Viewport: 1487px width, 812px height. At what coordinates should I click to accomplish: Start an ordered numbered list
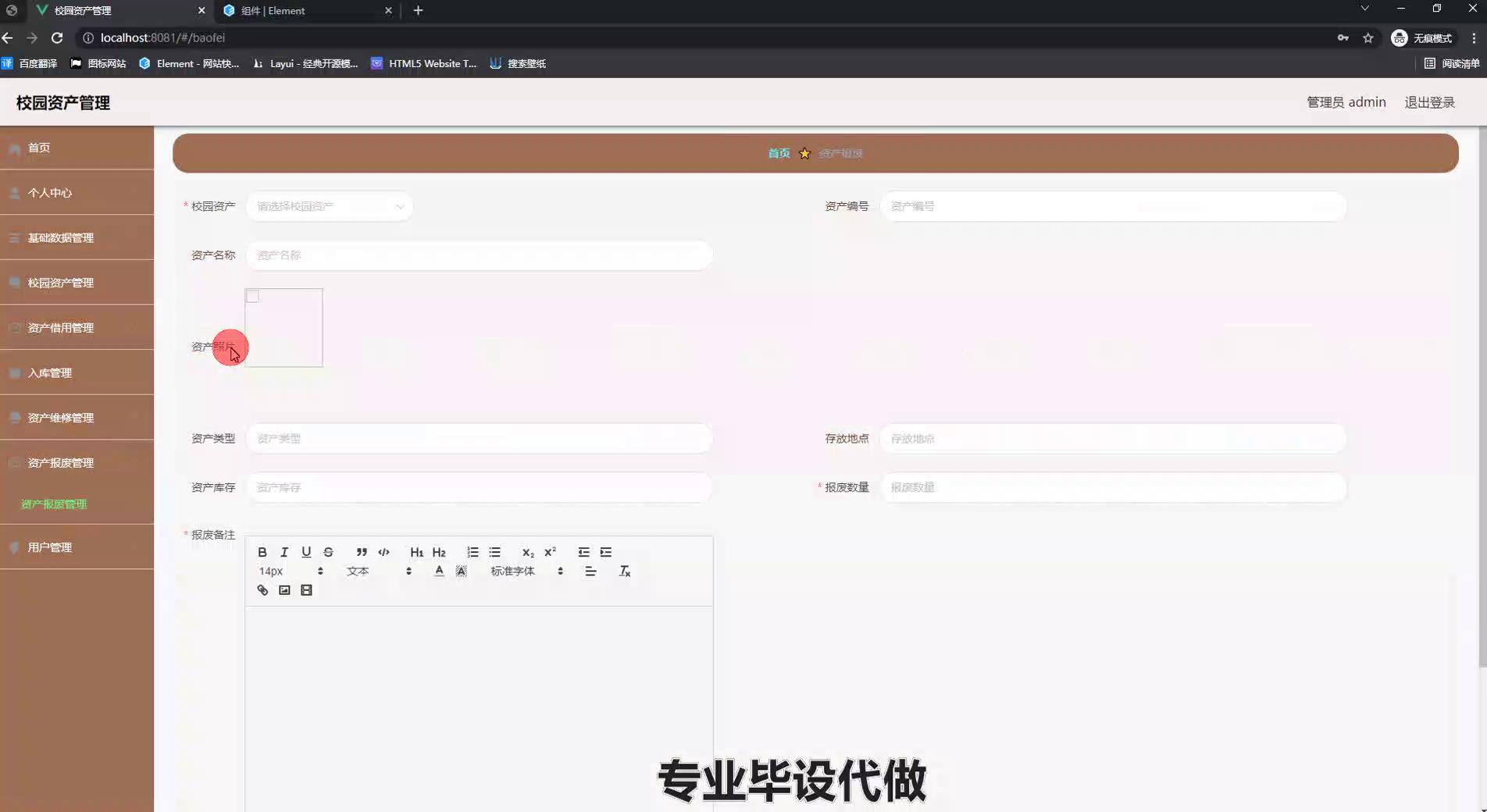[472, 552]
